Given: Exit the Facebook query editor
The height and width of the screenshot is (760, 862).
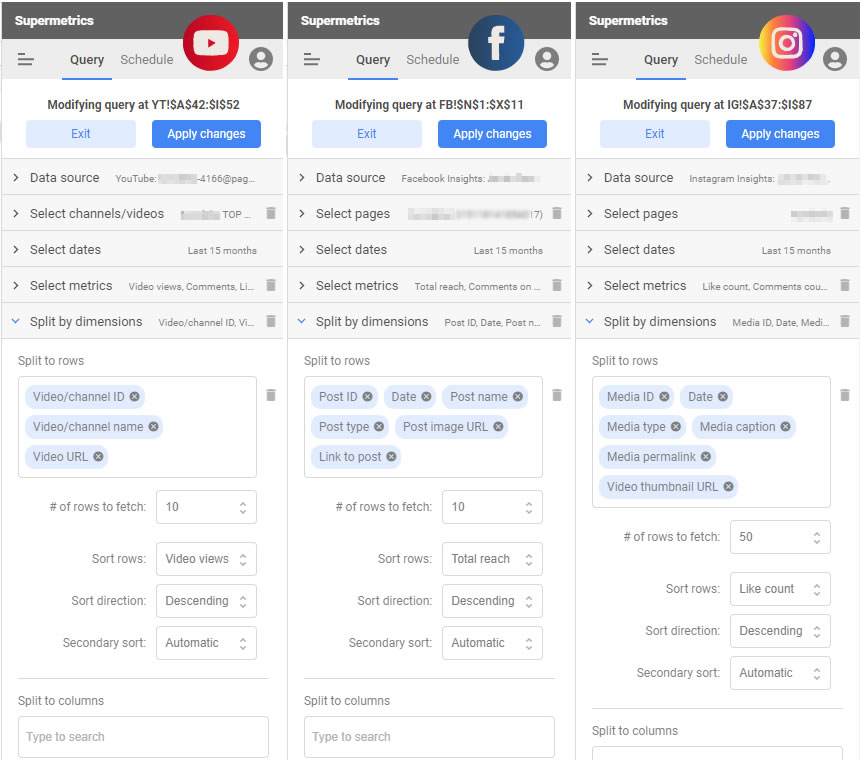Looking at the screenshot, I should point(367,134).
